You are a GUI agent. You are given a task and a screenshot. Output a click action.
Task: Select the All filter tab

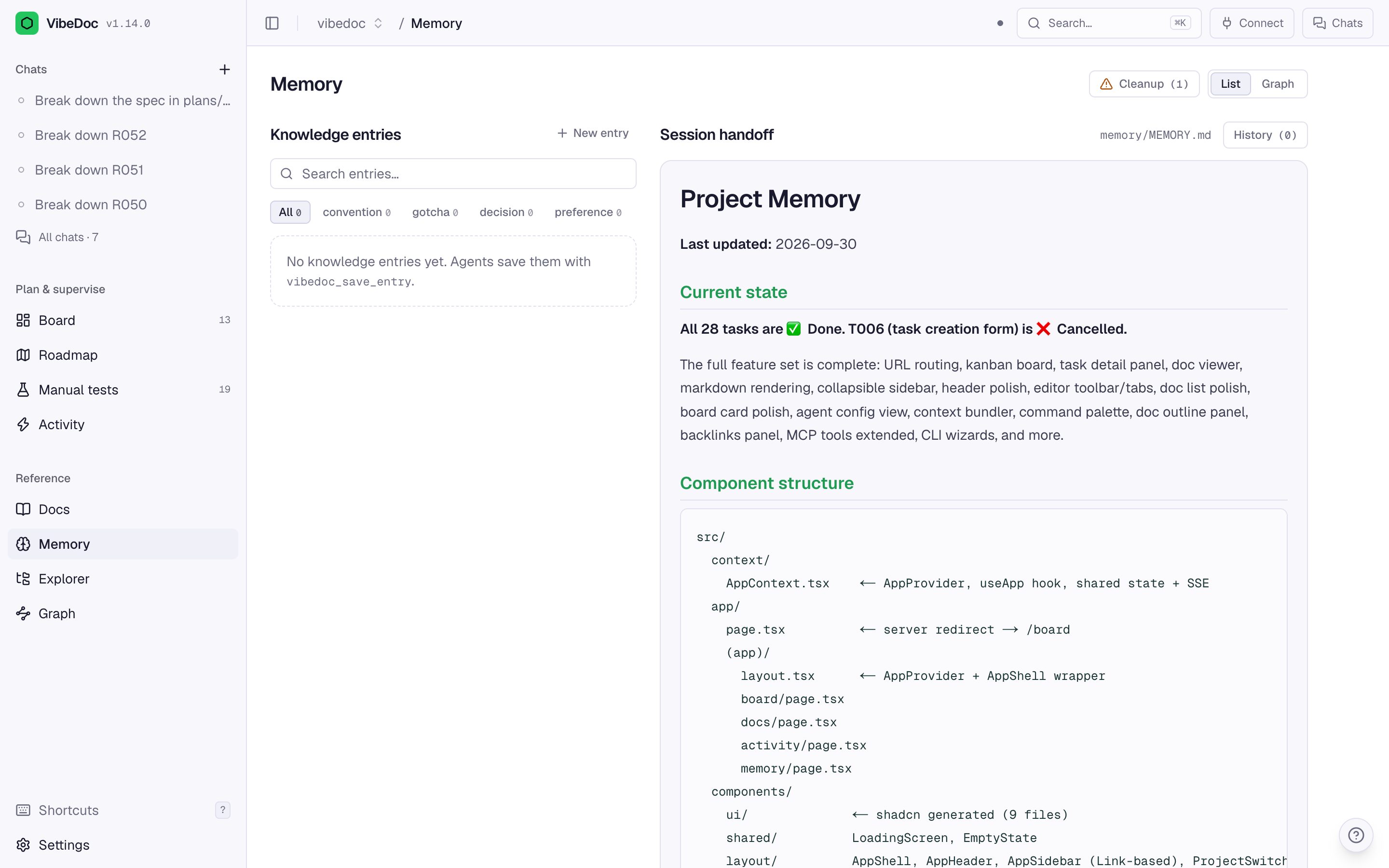coord(290,212)
